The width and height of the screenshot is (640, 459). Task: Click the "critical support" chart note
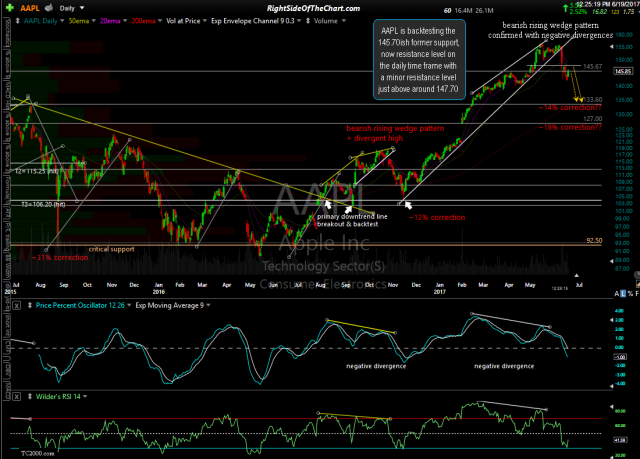tap(111, 249)
